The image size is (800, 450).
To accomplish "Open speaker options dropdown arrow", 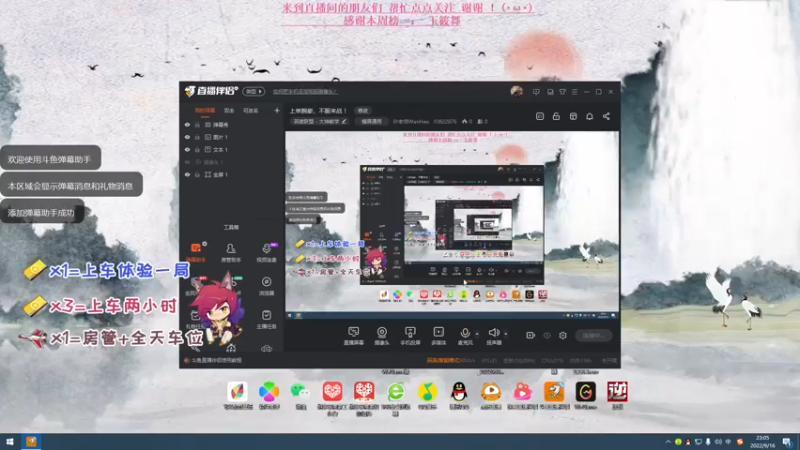I will 506,334.
